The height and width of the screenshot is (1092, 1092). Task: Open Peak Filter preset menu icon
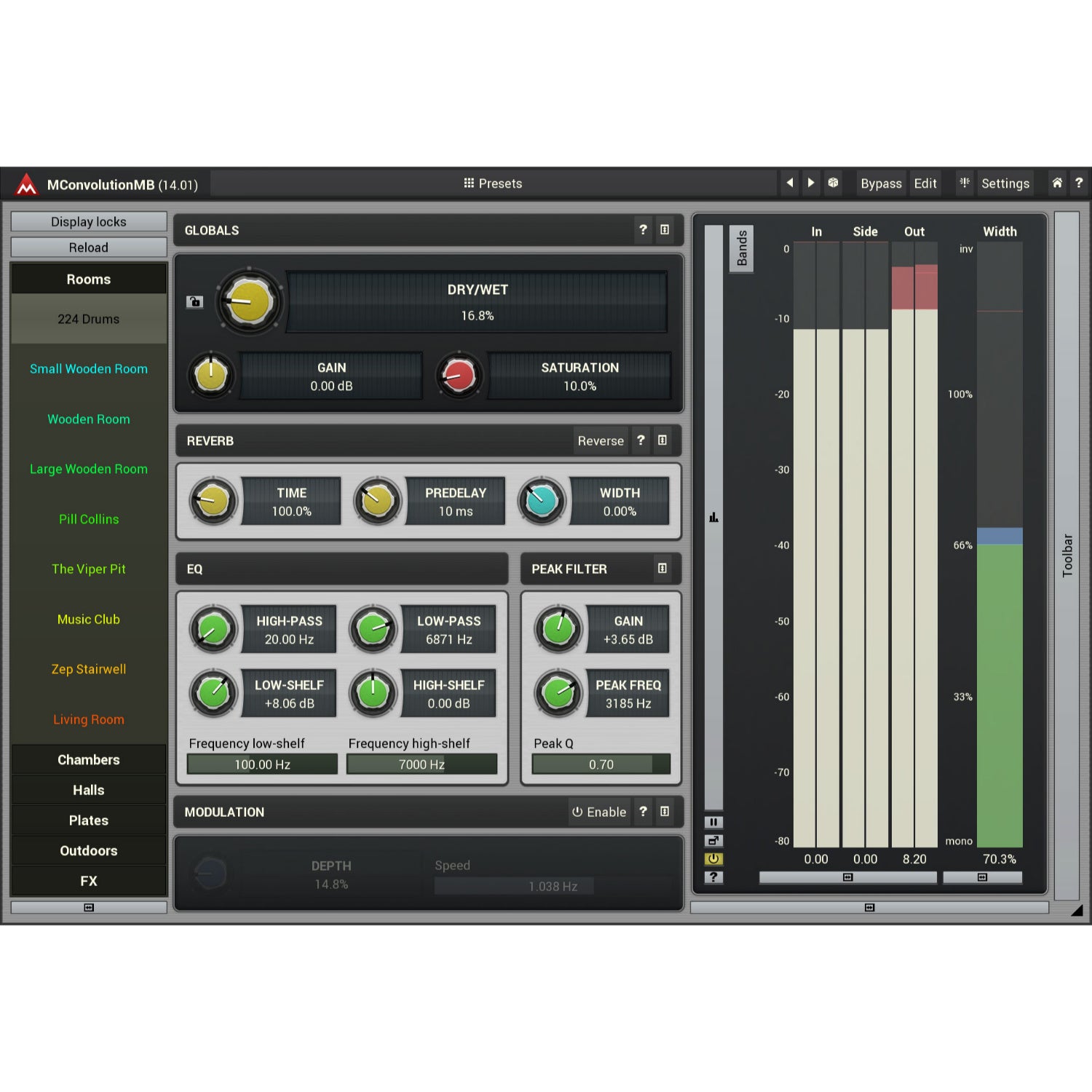pos(662,569)
